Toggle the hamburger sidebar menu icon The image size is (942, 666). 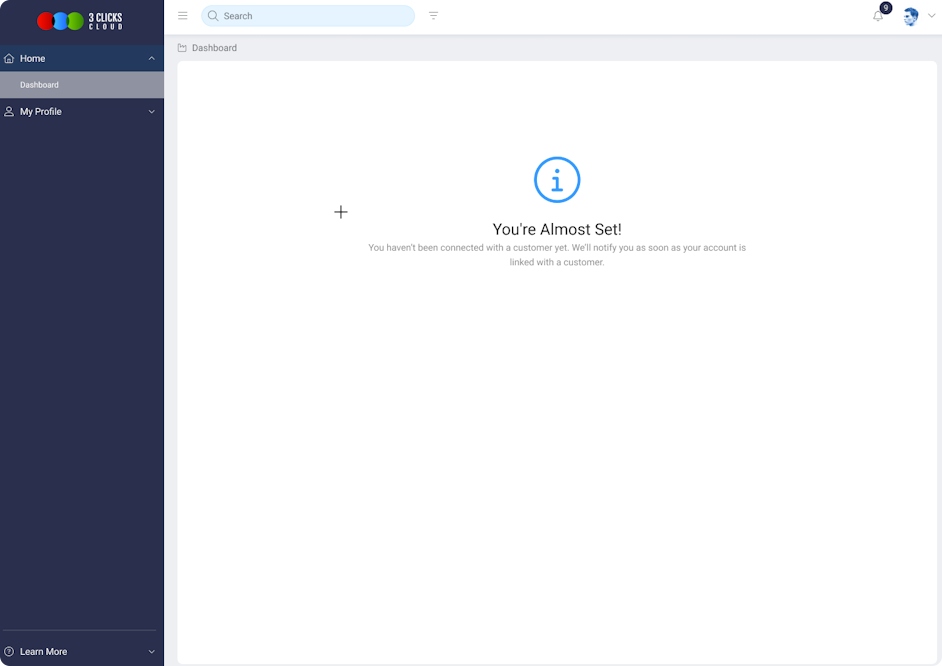click(183, 16)
